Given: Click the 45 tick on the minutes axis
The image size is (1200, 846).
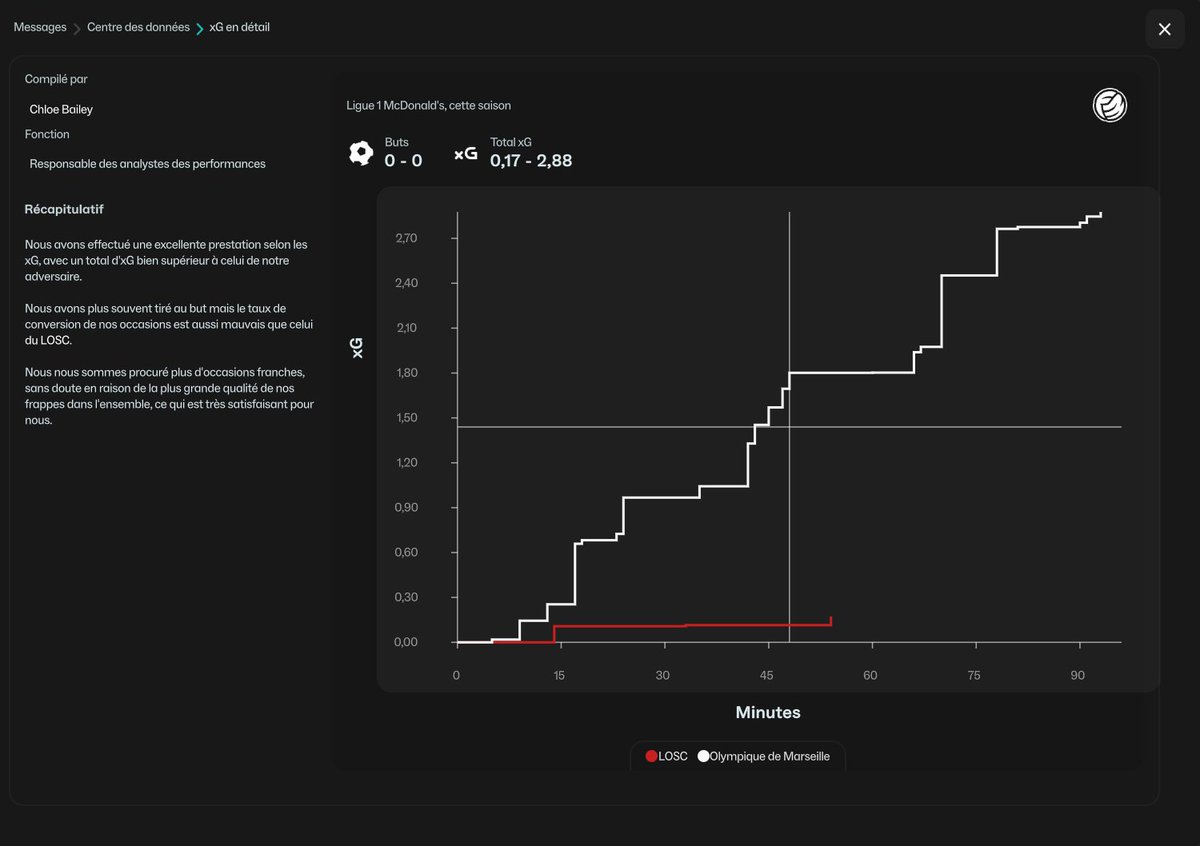Looking at the screenshot, I should pyautogui.click(x=767, y=676).
